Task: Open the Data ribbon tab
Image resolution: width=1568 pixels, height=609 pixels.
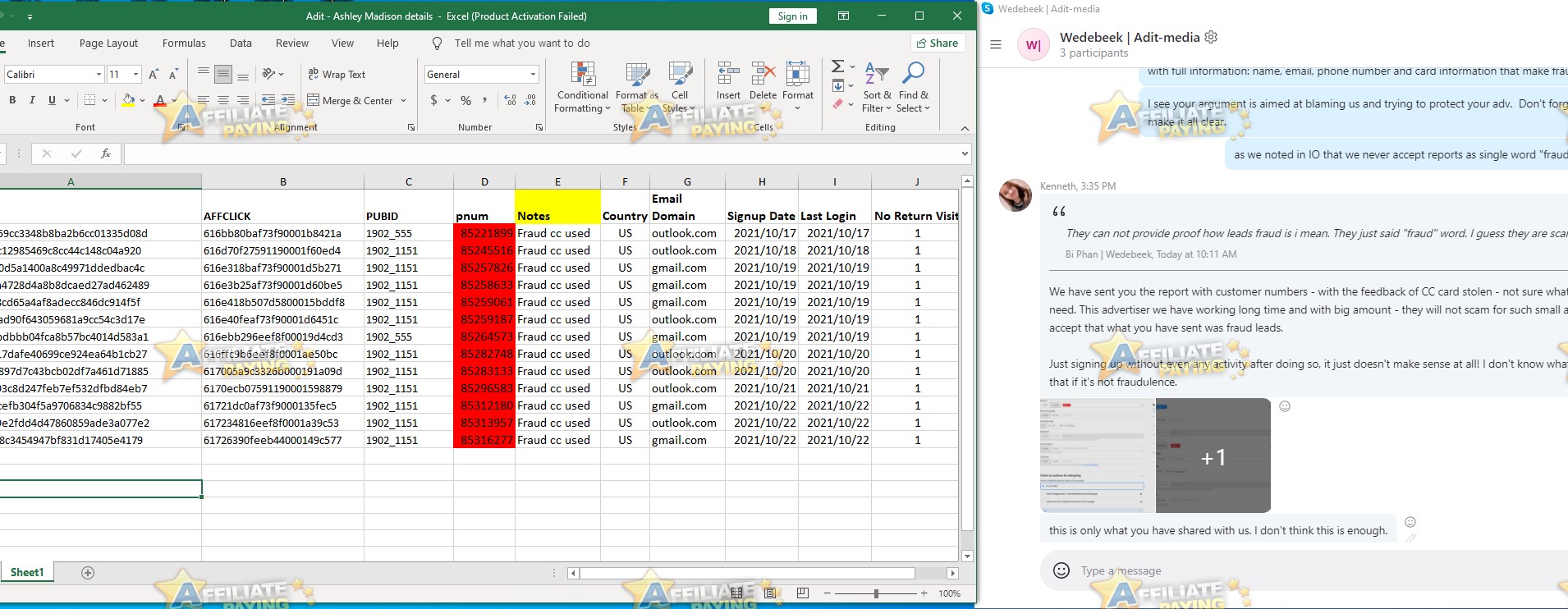Action: pyautogui.click(x=241, y=43)
